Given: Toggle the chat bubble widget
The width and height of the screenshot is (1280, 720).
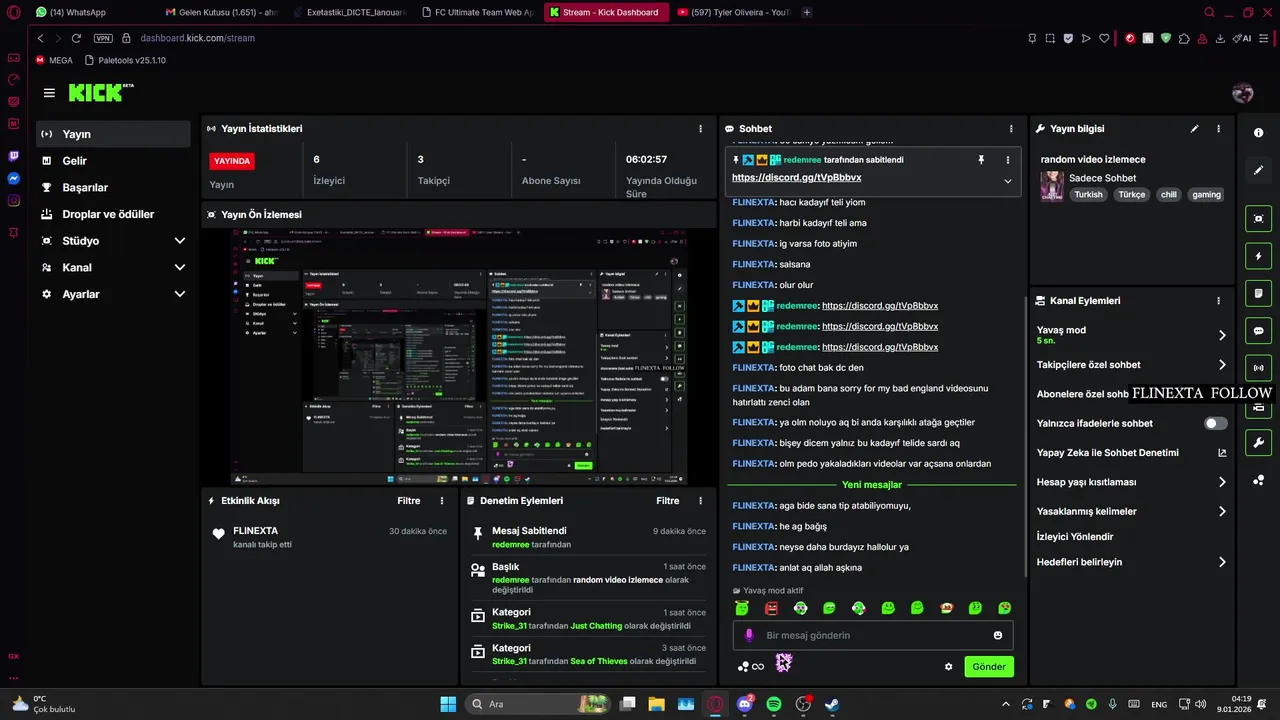Looking at the screenshot, I should (x=1258, y=331).
